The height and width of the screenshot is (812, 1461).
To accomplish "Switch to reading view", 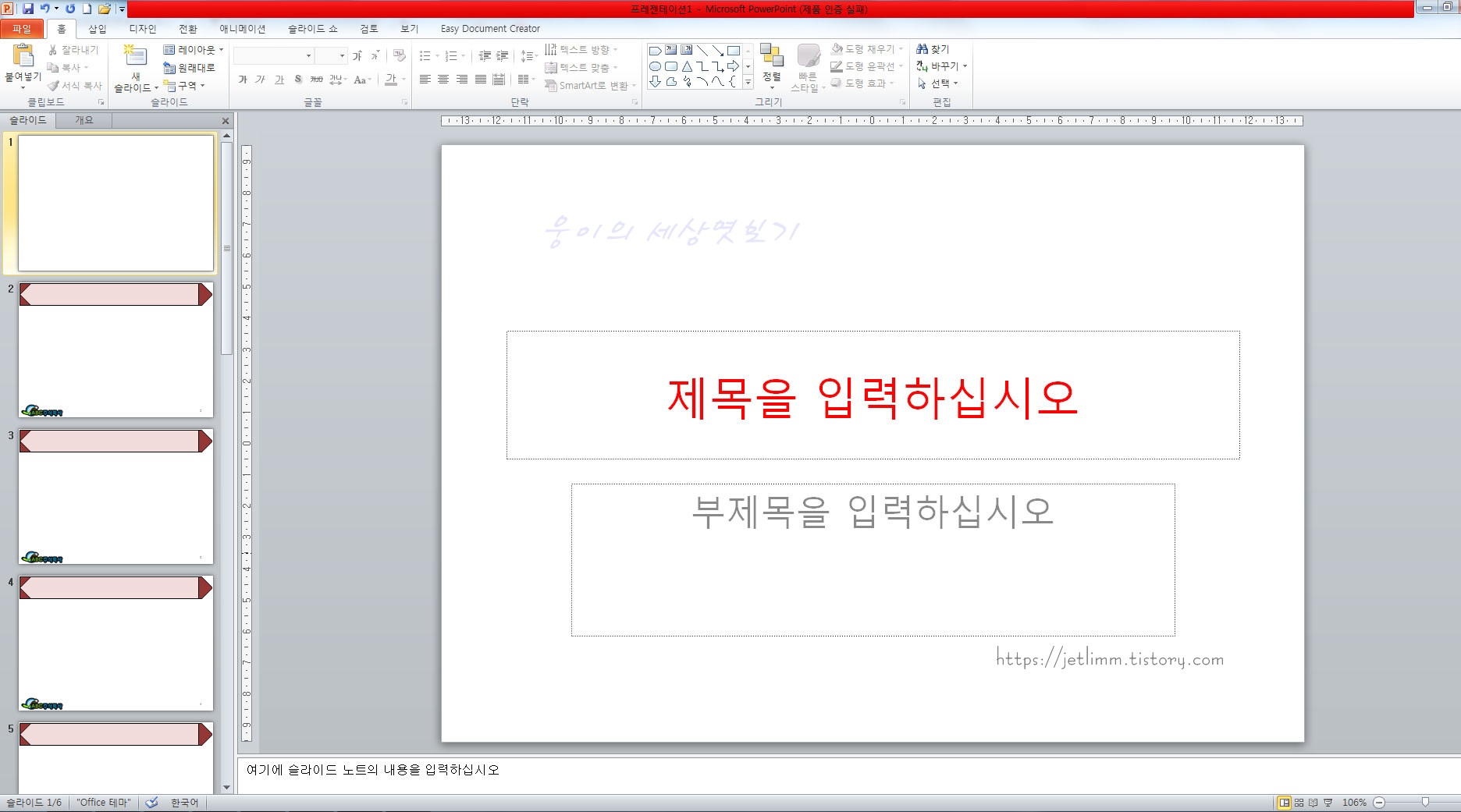I will 1313,802.
